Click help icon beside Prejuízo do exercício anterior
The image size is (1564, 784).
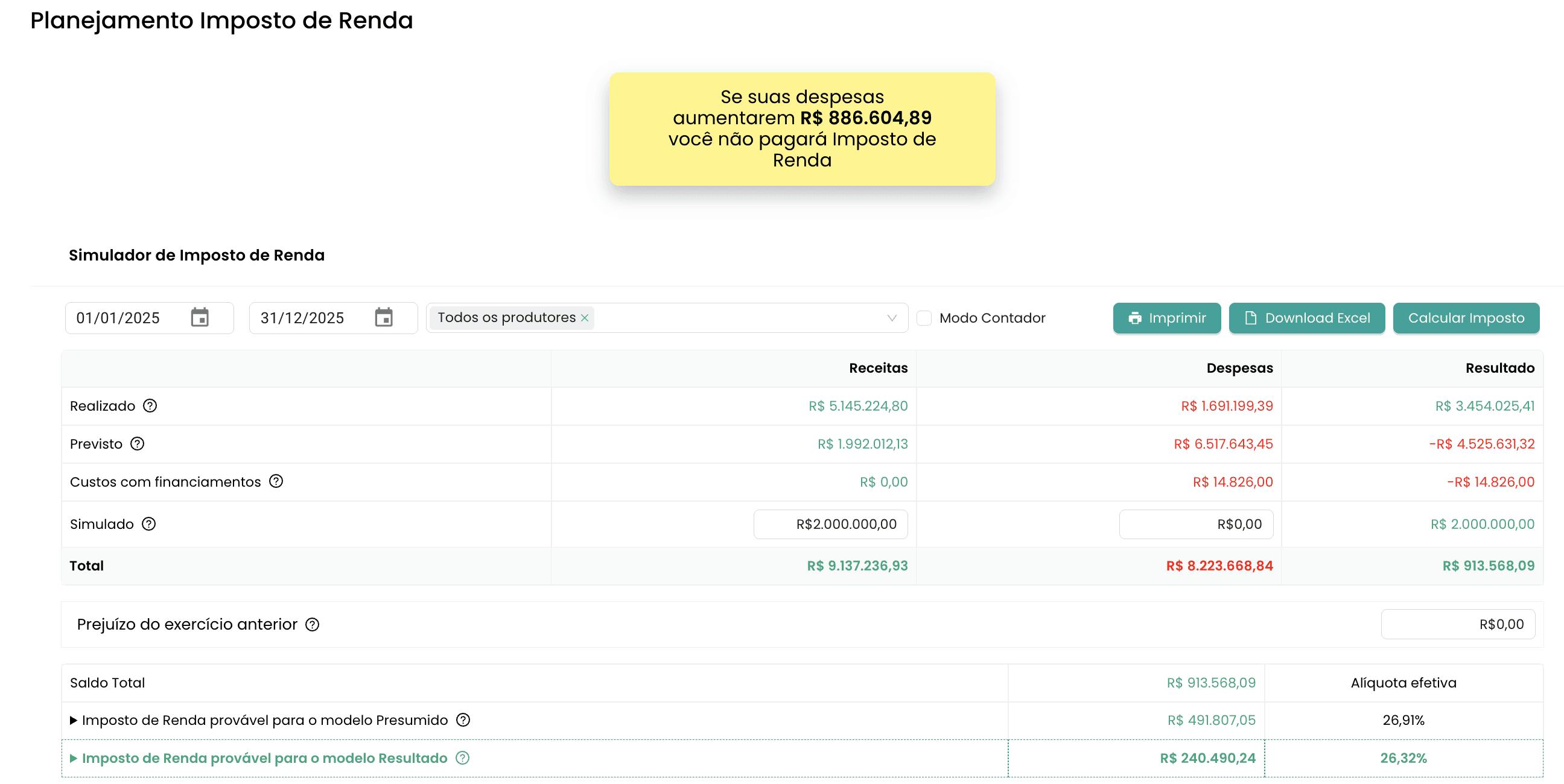(x=312, y=624)
